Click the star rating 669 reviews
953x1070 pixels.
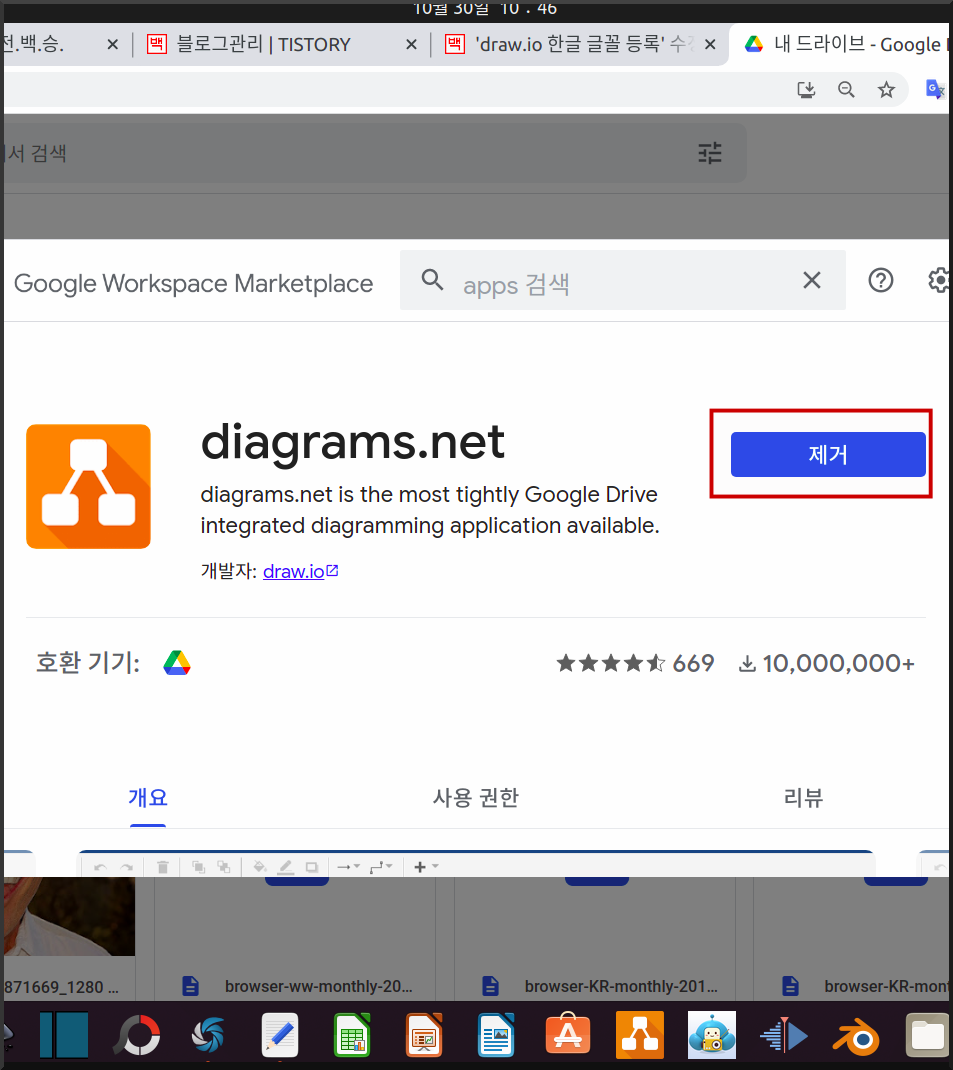635,663
